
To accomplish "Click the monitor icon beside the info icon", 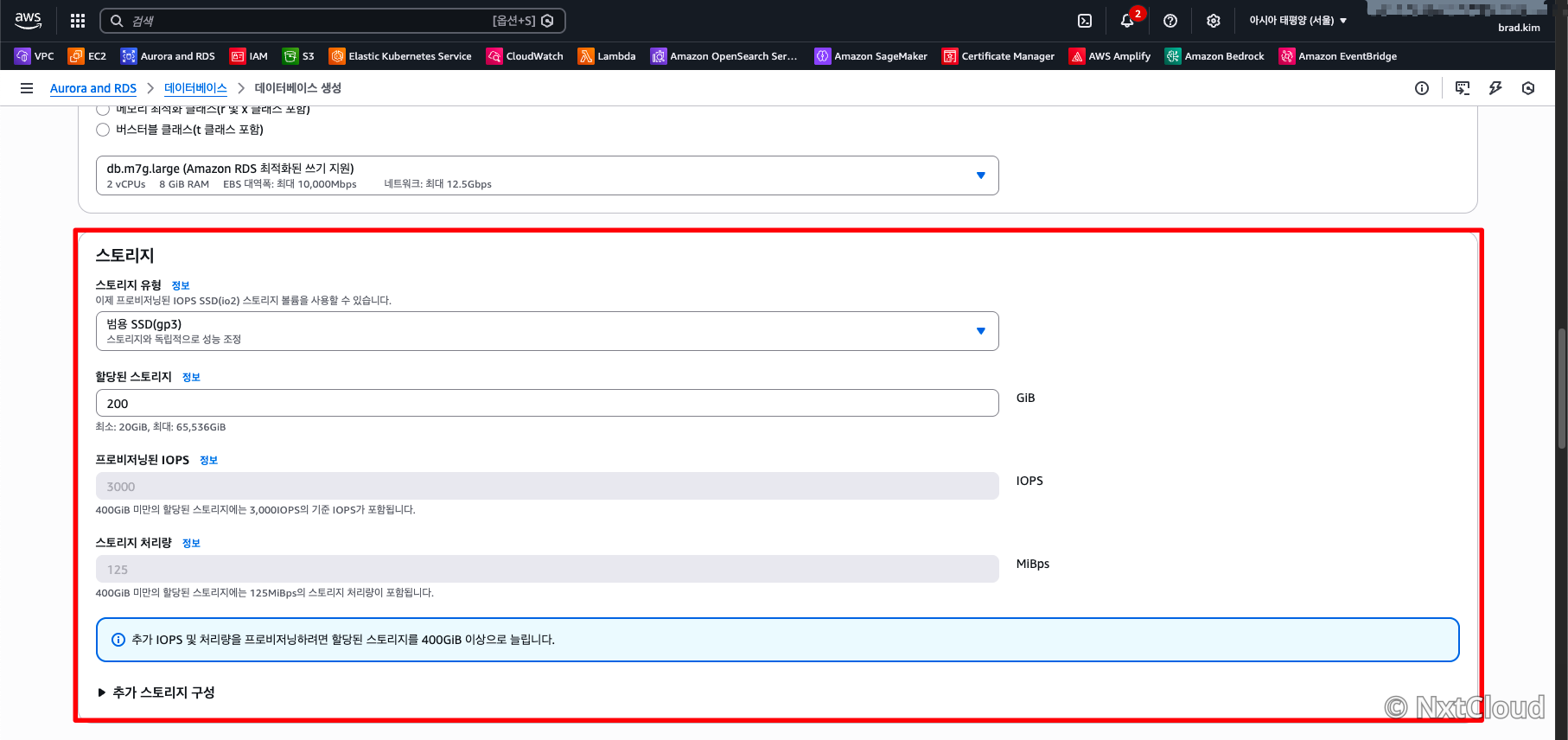I will point(1463,88).
